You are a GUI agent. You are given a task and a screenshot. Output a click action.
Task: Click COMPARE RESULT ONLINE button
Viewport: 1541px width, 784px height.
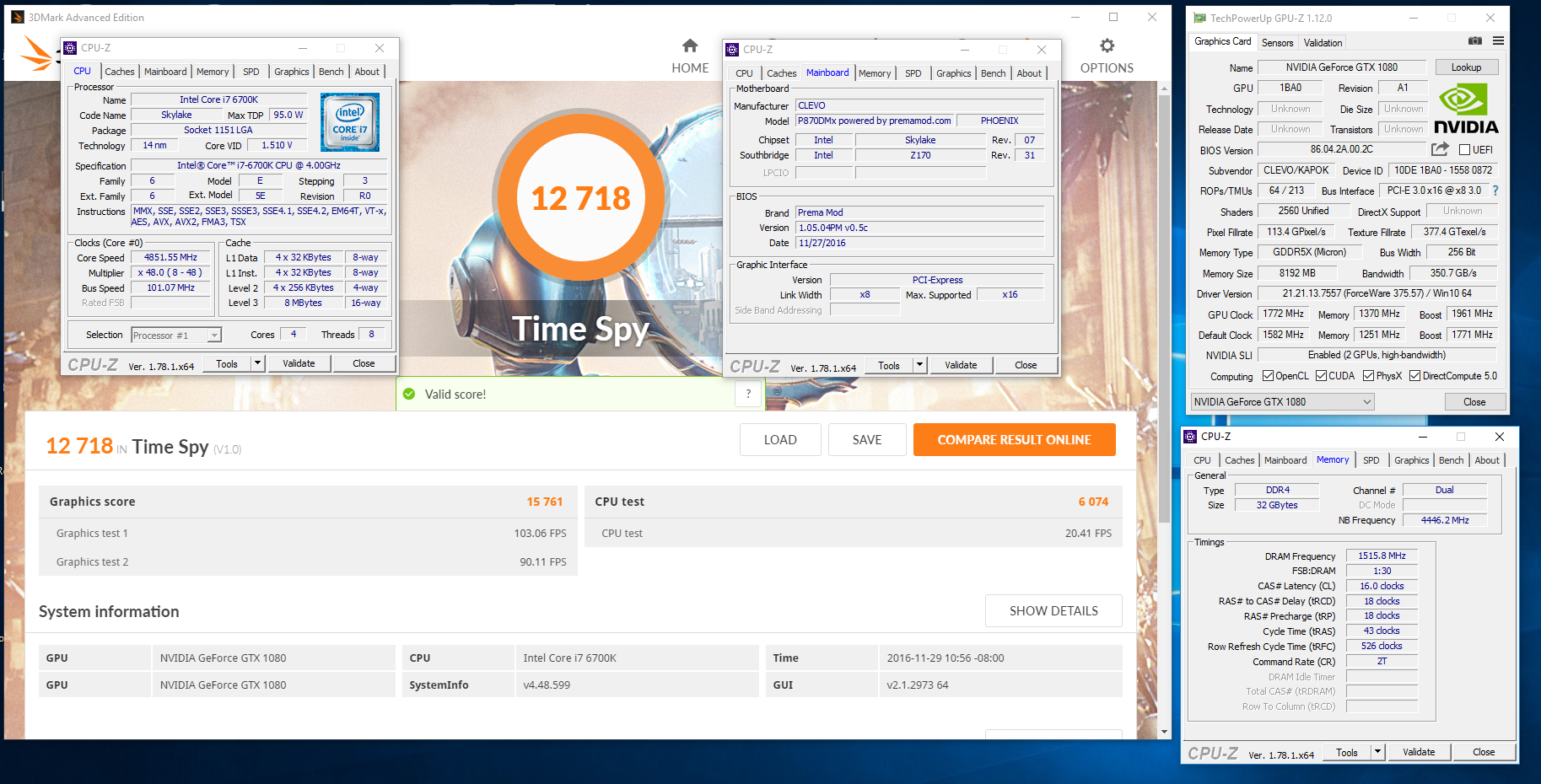pyautogui.click(x=1014, y=440)
